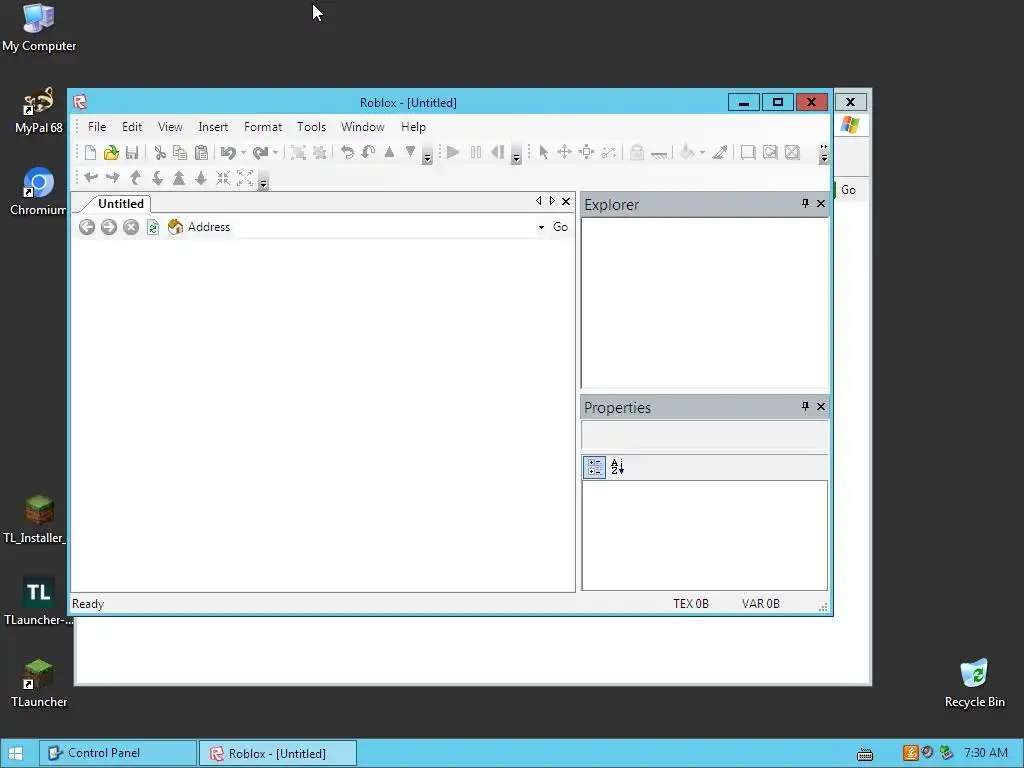Pause the simulation with the Pause button
The height and width of the screenshot is (768, 1024).
[475, 153]
